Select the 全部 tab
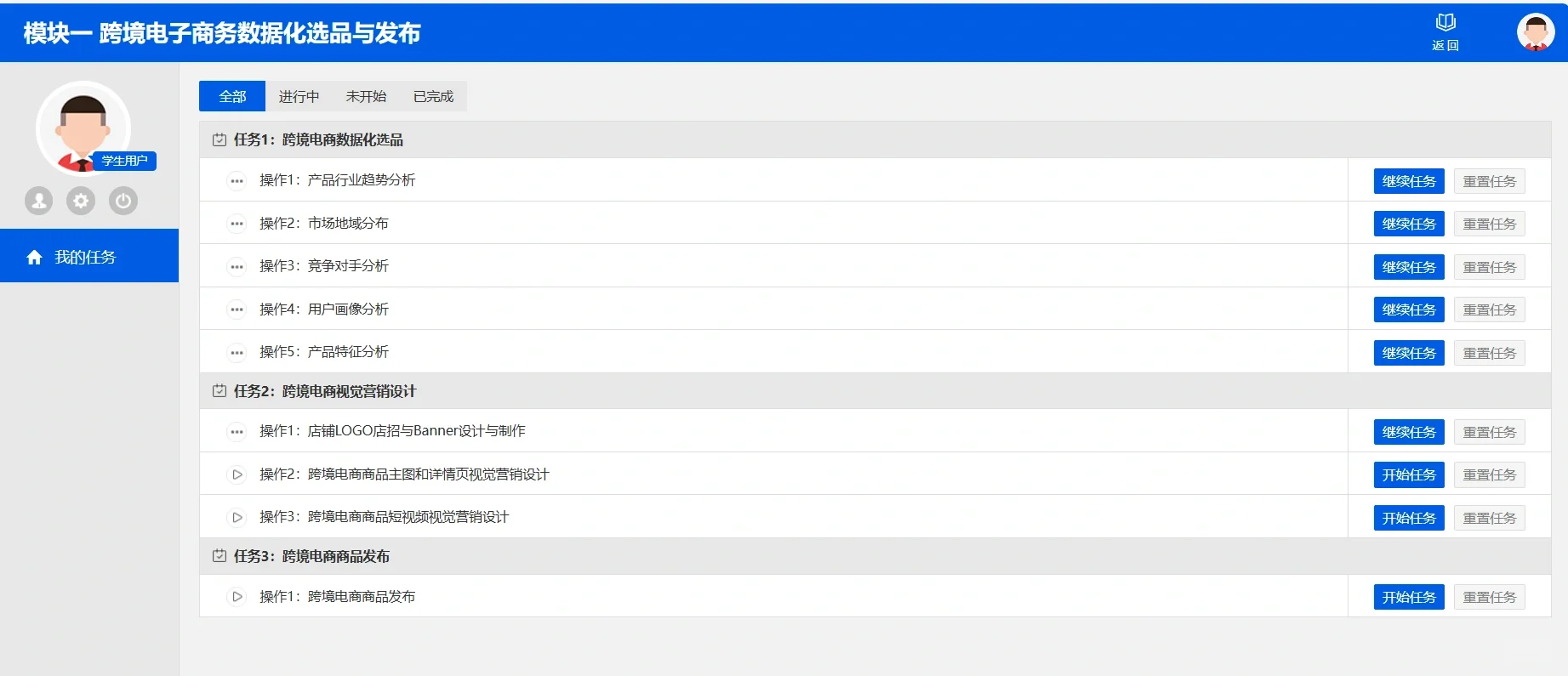Image resolution: width=1568 pixels, height=676 pixels. pyautogui.click(x=232, y=96)
